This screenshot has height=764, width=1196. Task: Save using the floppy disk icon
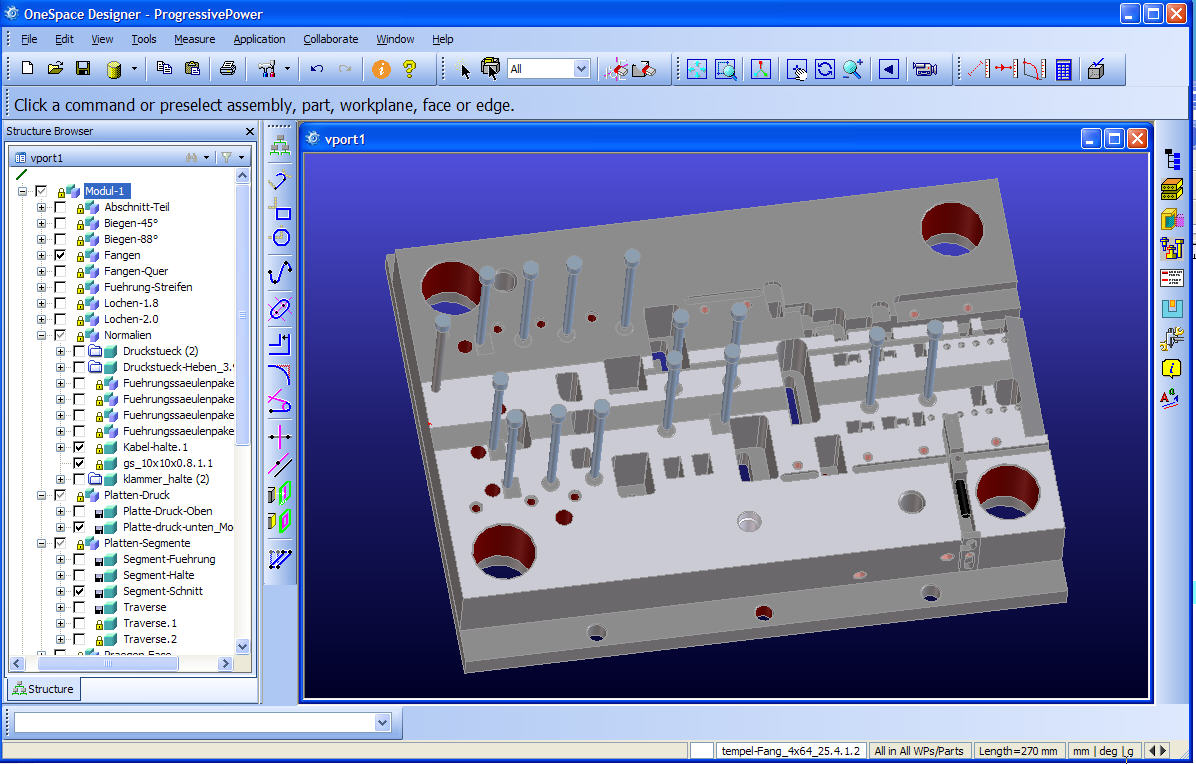pos(83,69)
